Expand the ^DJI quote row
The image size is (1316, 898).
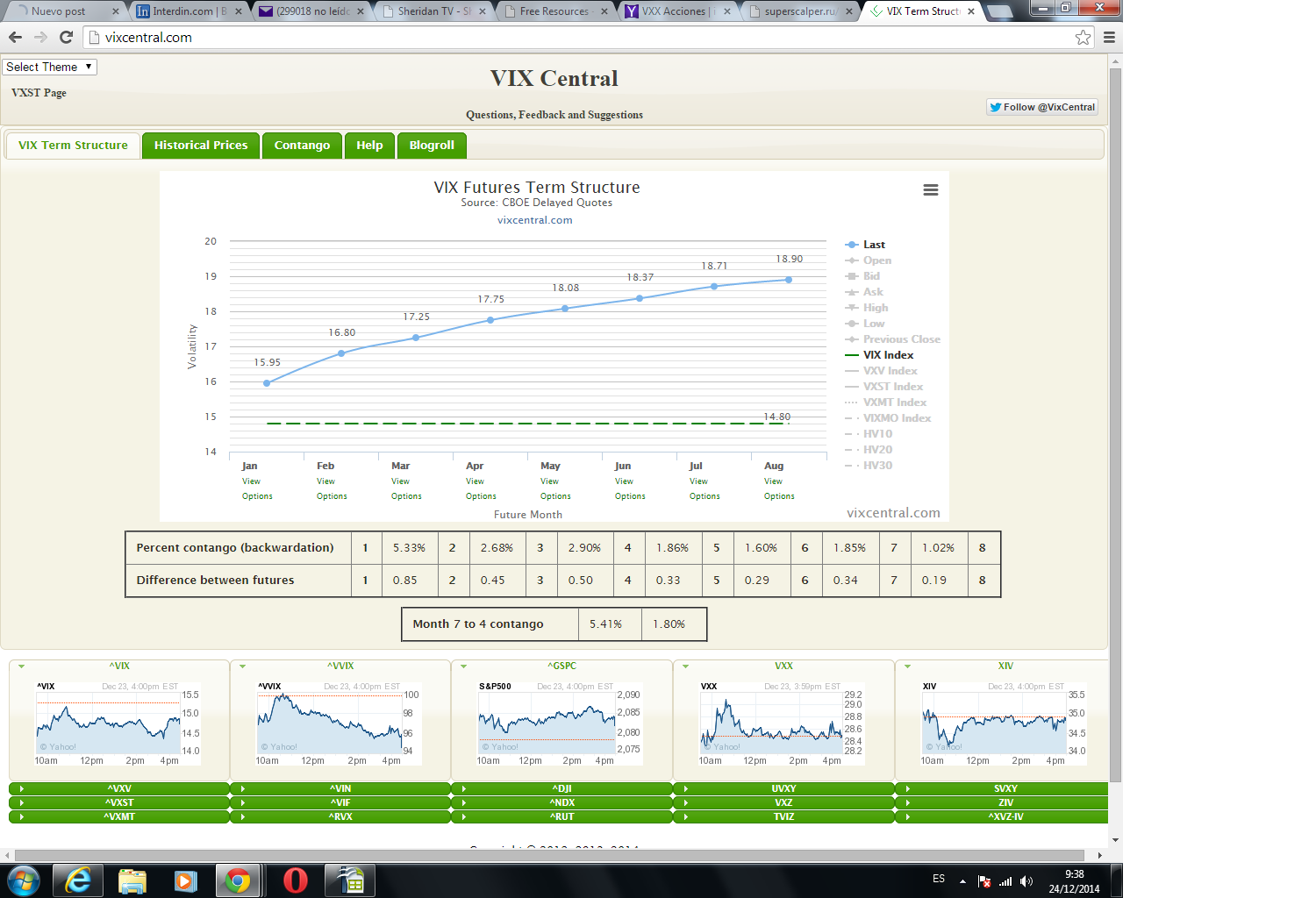tap(562, 788)
